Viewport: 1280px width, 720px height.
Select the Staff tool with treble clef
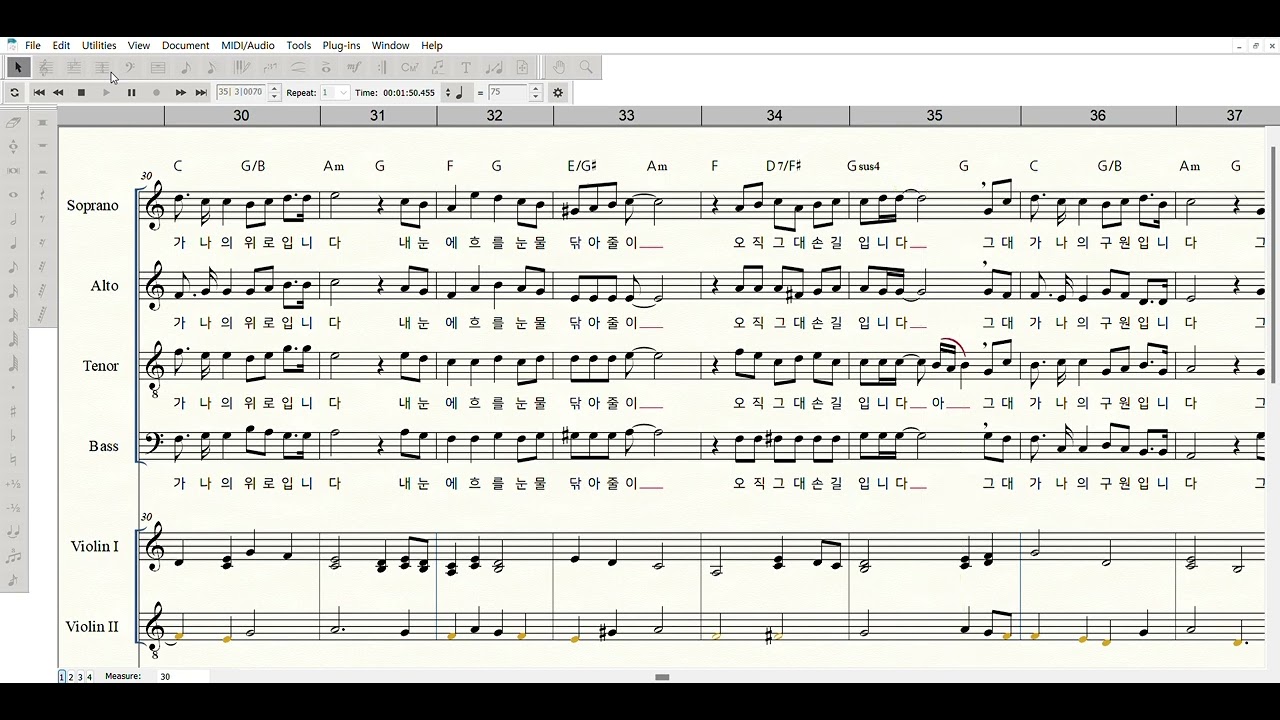point(45,67)
